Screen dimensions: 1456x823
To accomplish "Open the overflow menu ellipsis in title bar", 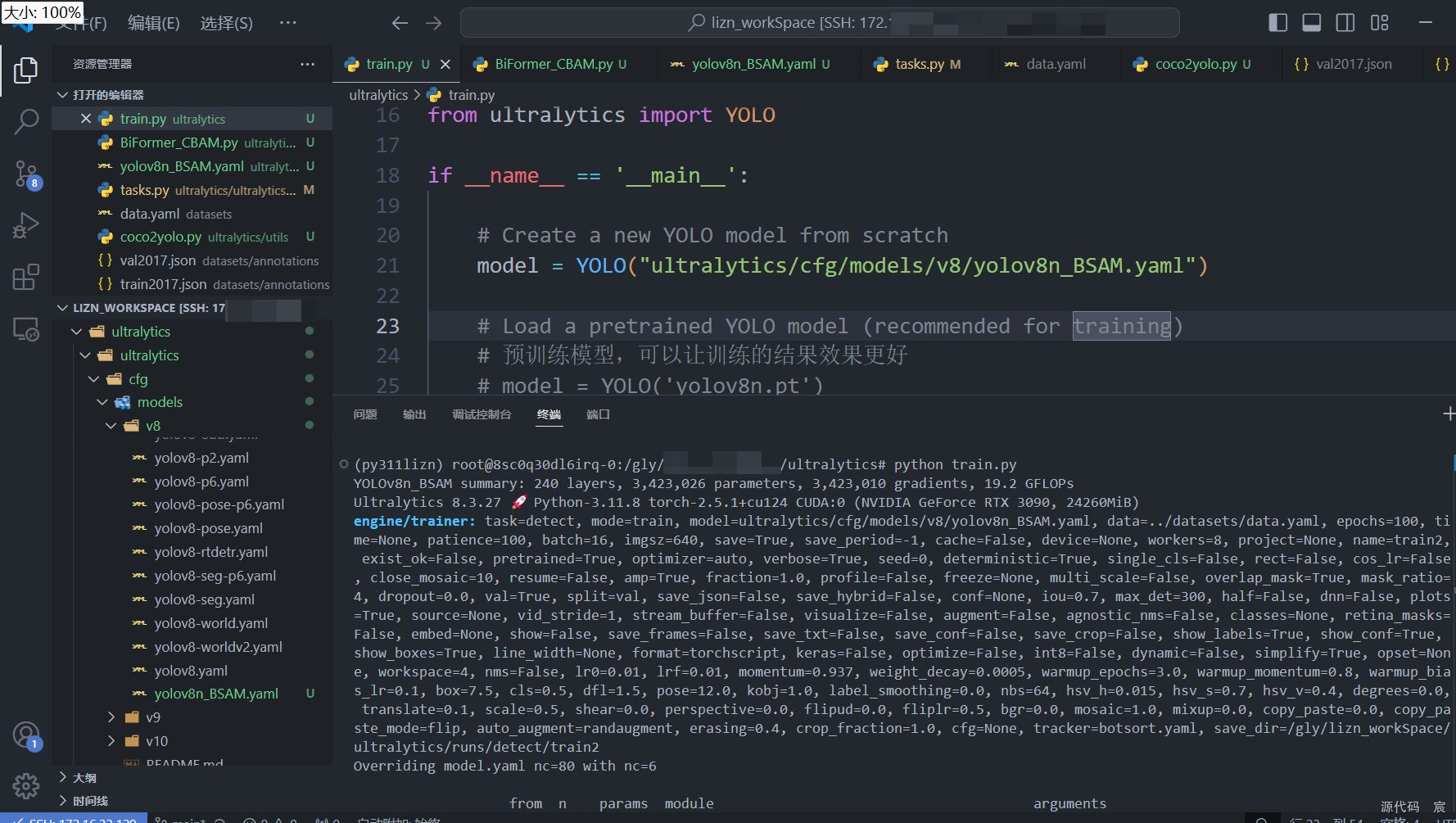I will pos(287,23).
